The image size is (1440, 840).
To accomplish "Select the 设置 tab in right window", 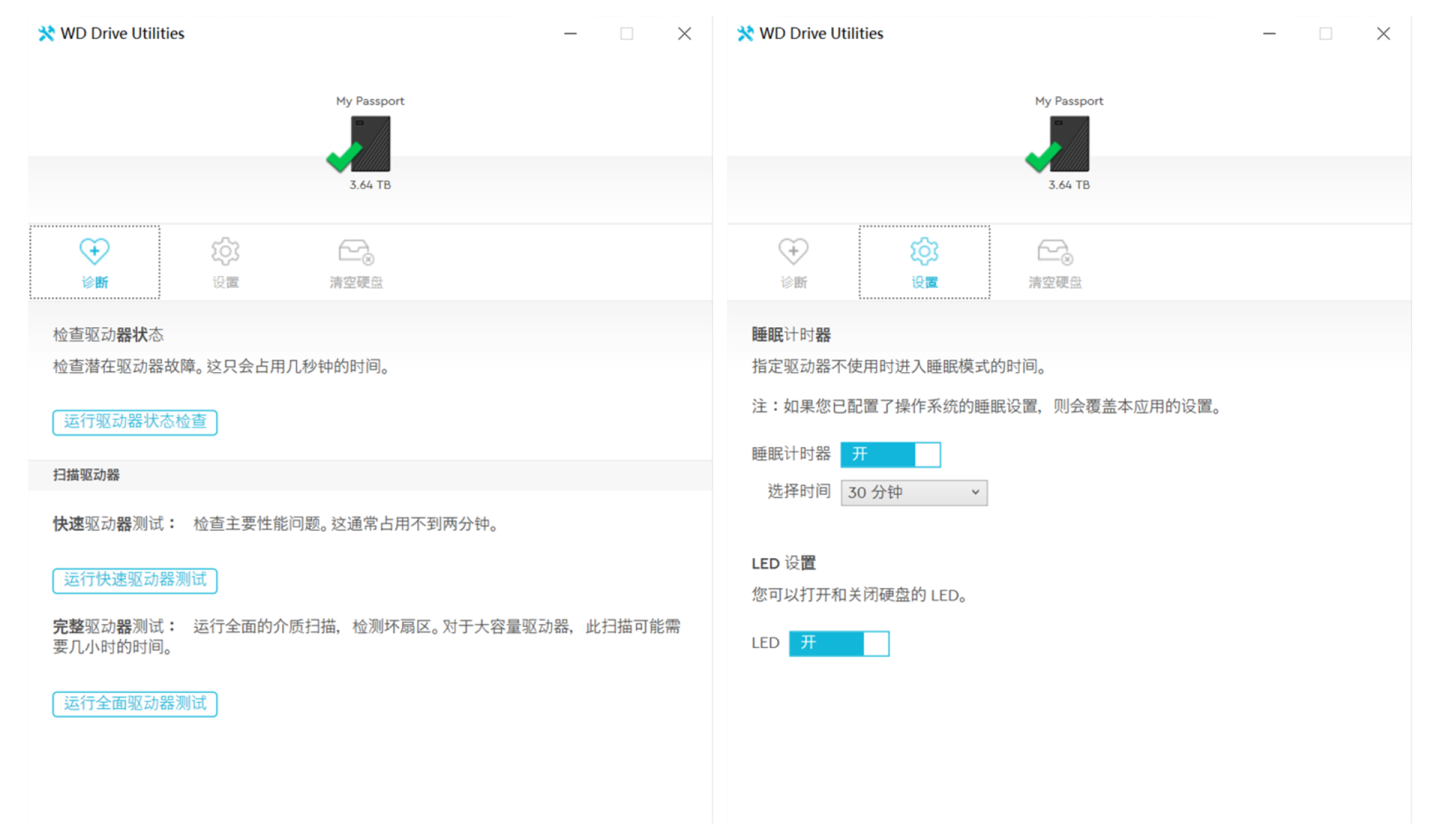I will [924, 262].
